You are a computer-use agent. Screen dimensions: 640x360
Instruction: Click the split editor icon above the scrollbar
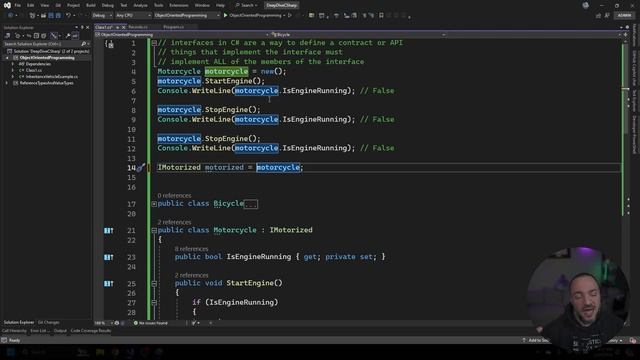pyautogui.click(x=625, y=35)
